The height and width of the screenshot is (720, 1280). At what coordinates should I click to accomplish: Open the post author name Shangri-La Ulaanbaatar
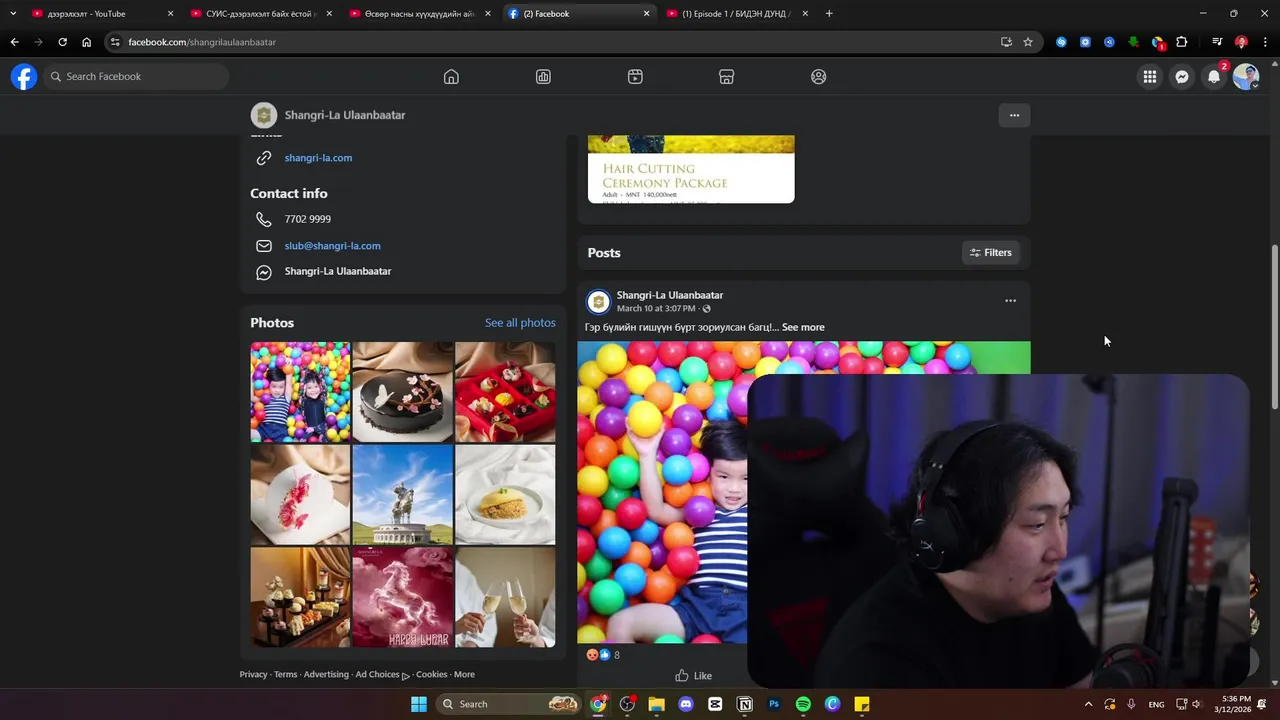(x=670, y=295)
